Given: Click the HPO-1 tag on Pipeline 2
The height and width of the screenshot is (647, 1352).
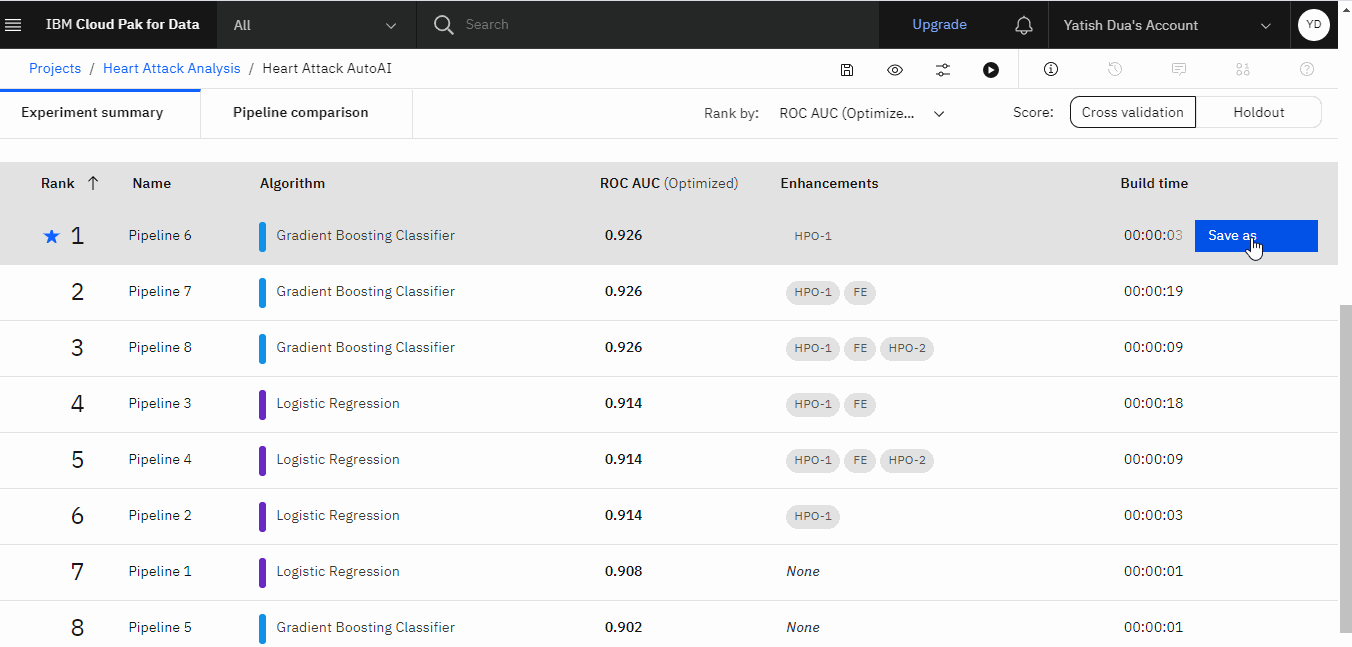Looking at the screenshot, I should point(813,516).
